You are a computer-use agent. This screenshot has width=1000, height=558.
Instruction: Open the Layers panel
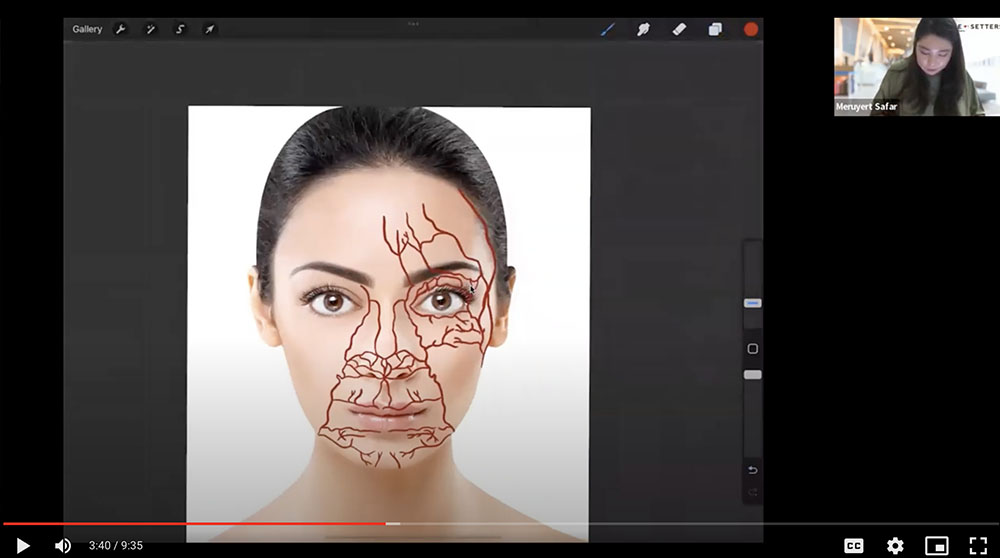(715, 29)
